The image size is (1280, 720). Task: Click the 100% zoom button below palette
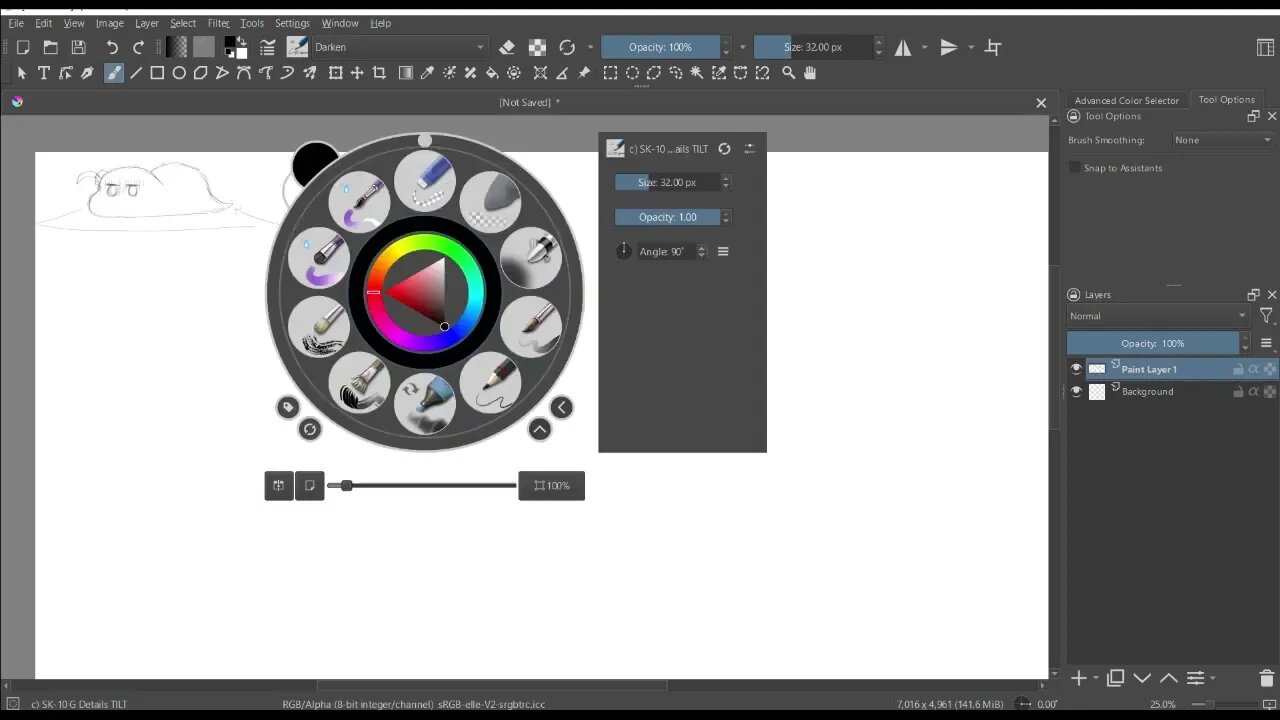pyautogui.click(x=552, y=486)
